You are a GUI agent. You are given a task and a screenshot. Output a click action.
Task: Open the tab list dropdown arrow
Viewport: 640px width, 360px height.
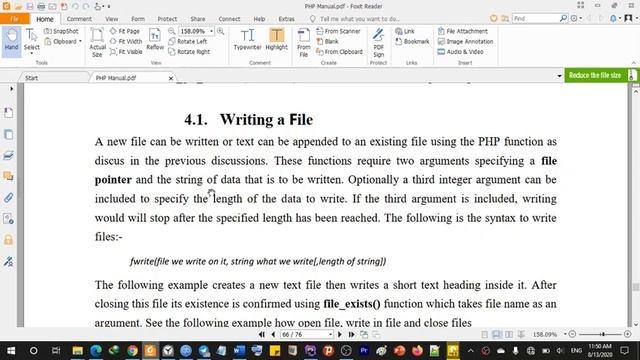coord(559,76)
